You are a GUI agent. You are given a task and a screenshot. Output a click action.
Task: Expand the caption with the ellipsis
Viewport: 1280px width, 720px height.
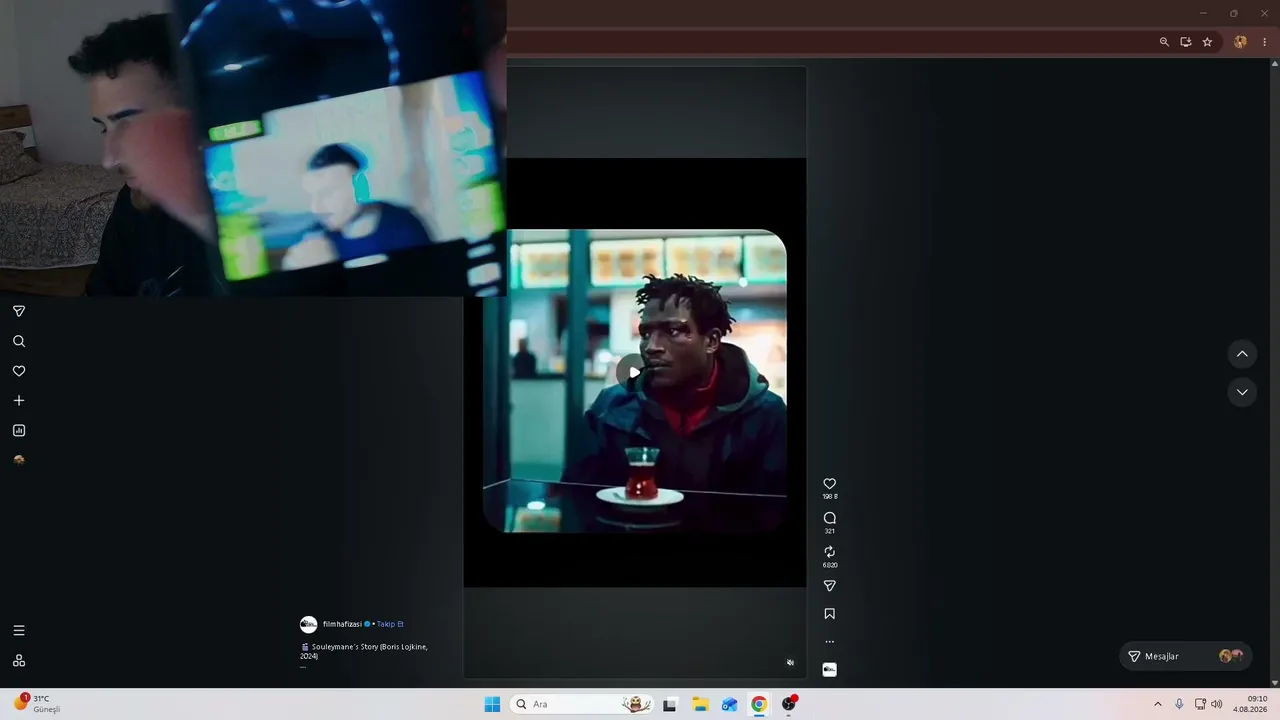coord(303,666)
